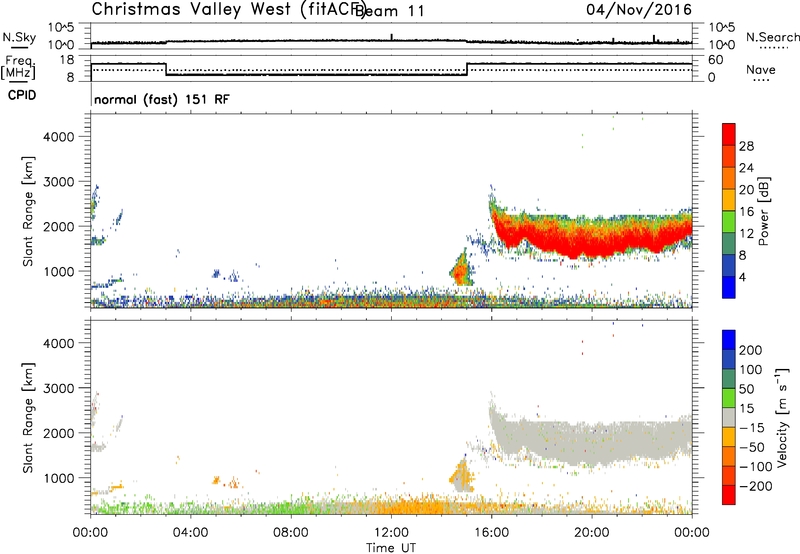
Task: Click the CPID label
Action: click(22, 95)
